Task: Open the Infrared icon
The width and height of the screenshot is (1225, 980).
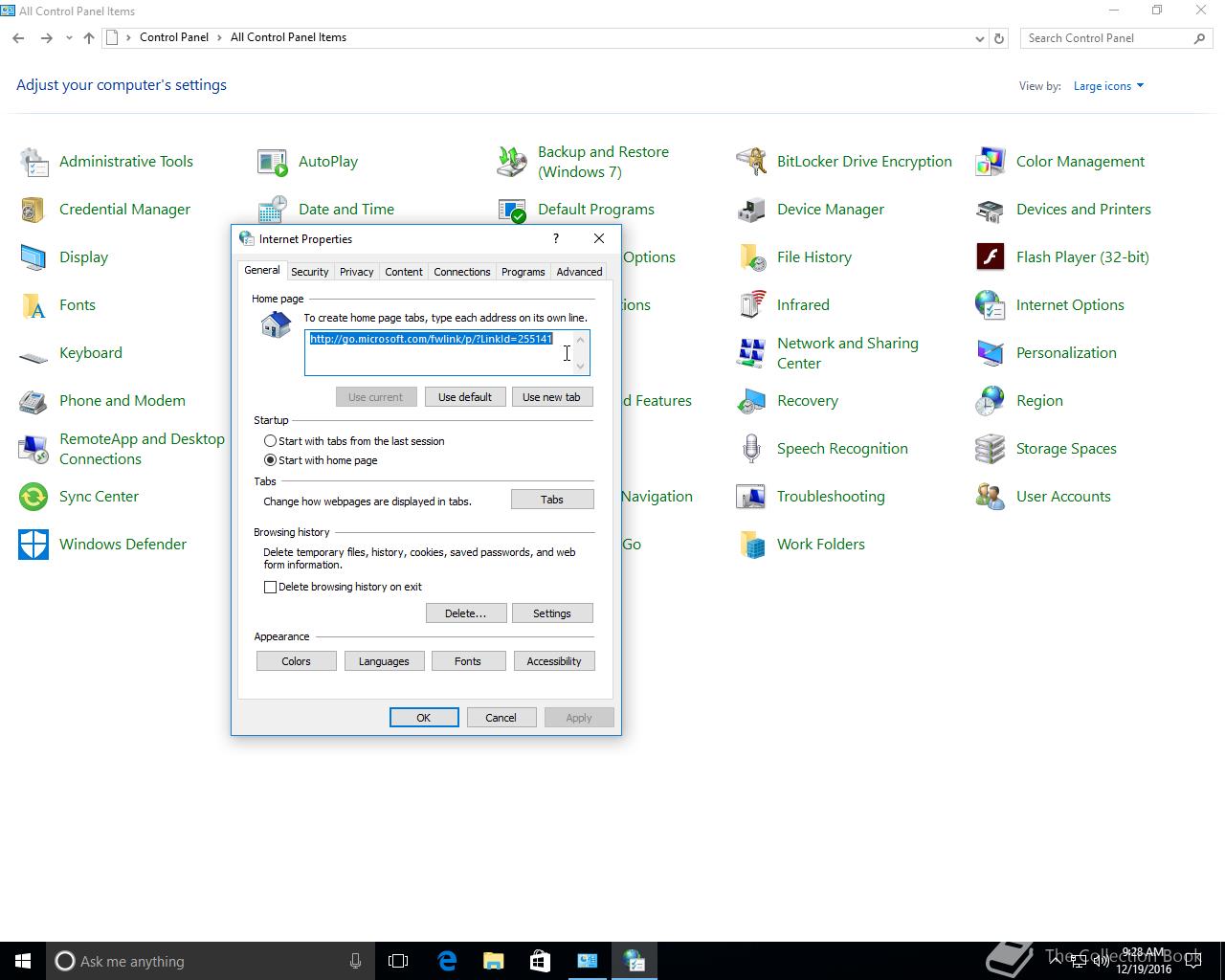Action: pos(751,305)
